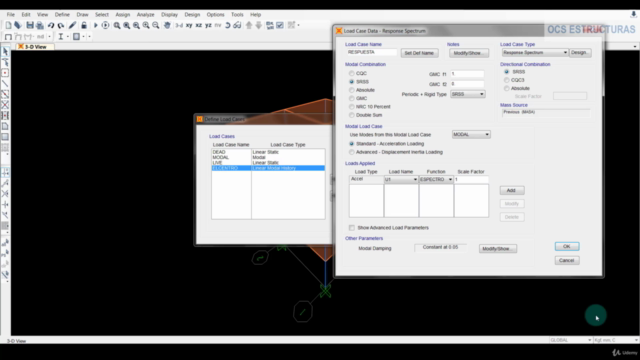This screenshot has width=640, height=360.
Task: Click the Load Case Name input field
Action: (371, 53)
